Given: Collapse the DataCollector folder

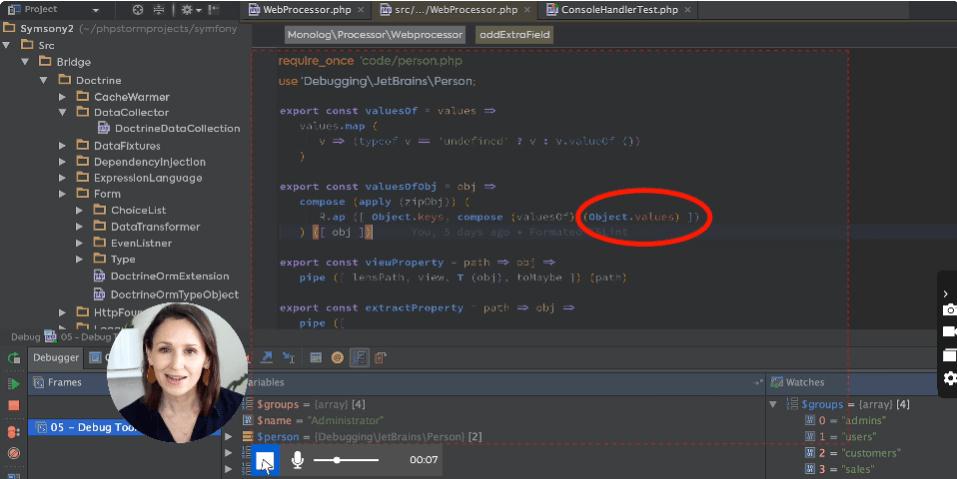Looking at the screenshot, I should click(x=62, y=112).
